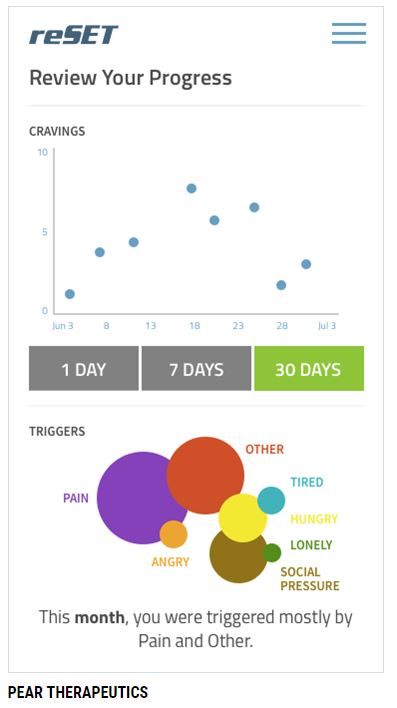Click the reSET logo

point(74,35)
